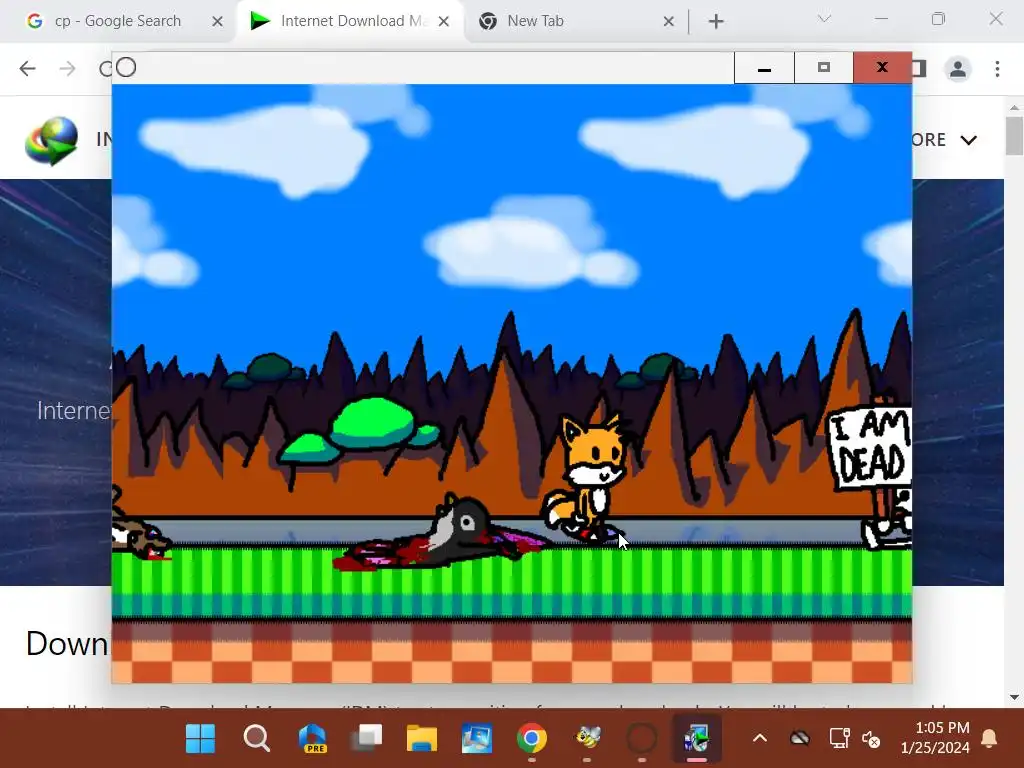Open network status tray icon
The image size is (1024, 768).
pyautogui.click(x=839, y=739)
